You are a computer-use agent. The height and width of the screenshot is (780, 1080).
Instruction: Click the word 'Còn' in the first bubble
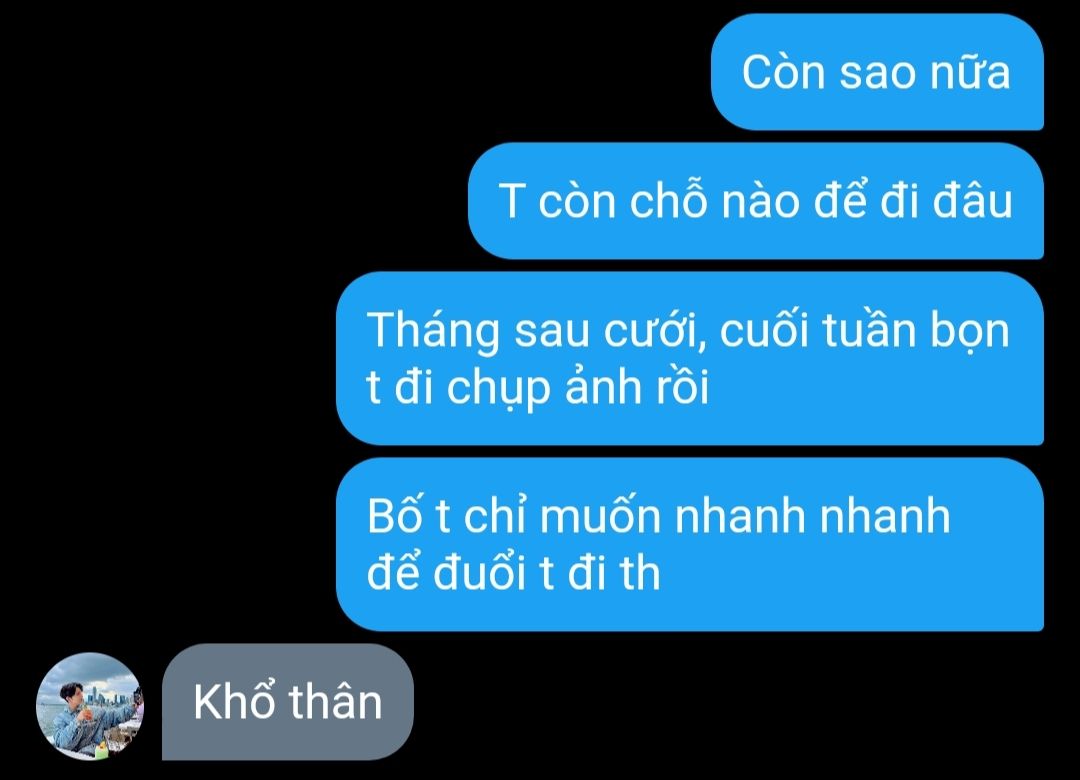[783, 72]
